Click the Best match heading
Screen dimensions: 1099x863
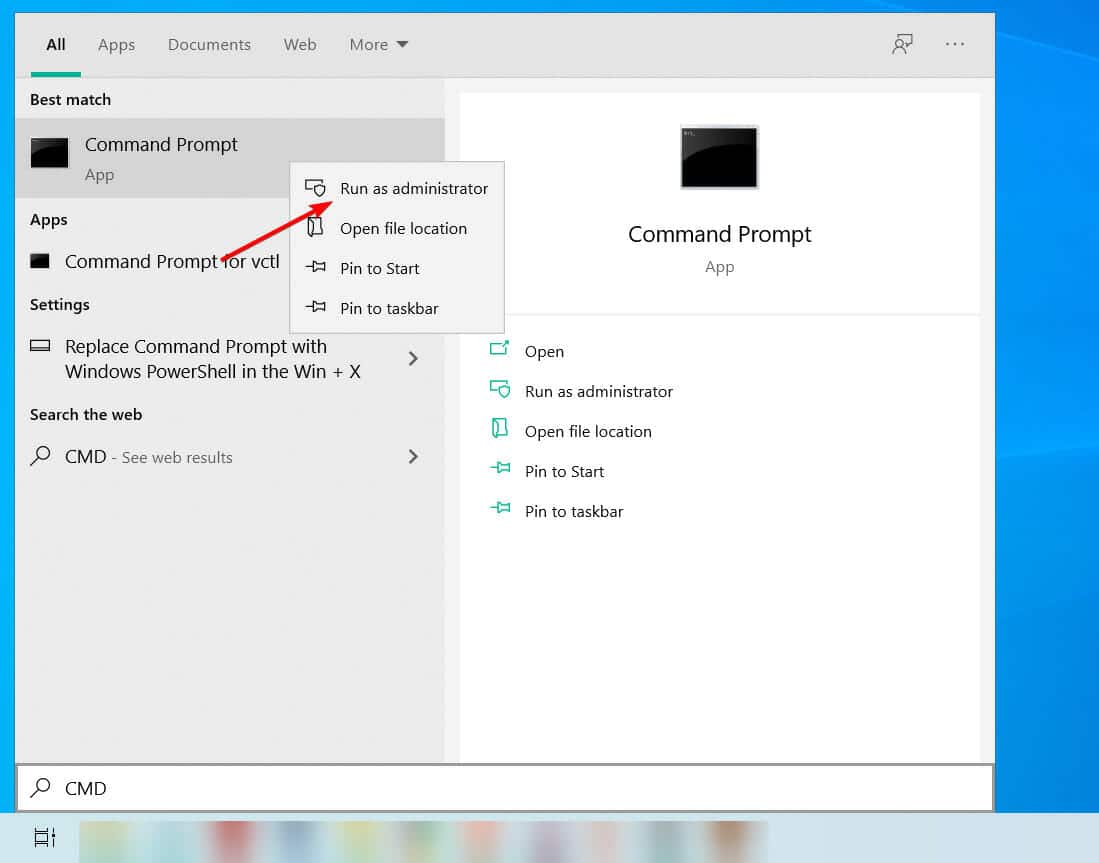[70, 100]
